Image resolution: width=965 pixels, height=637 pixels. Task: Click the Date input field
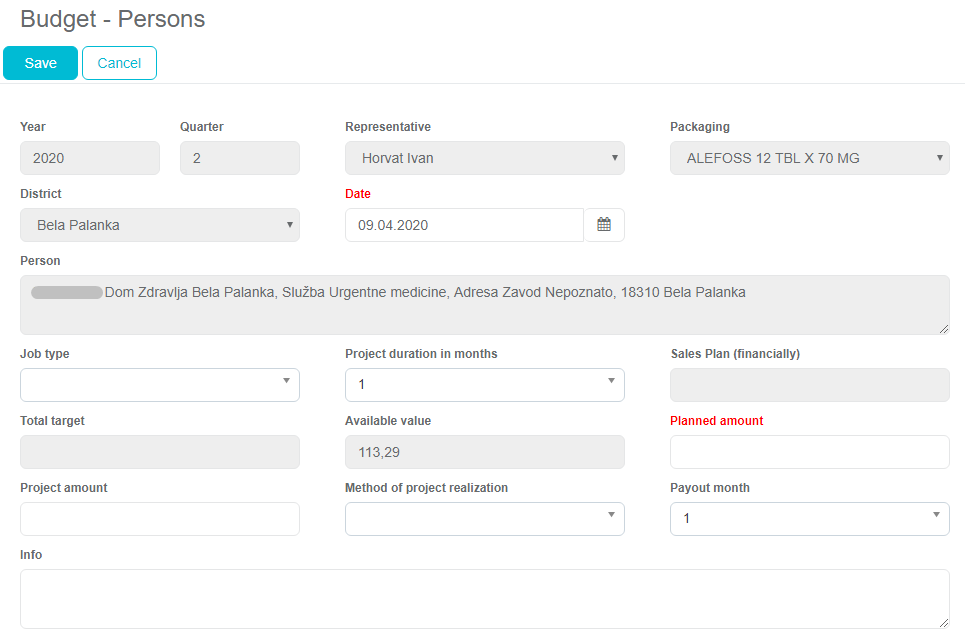464,225
